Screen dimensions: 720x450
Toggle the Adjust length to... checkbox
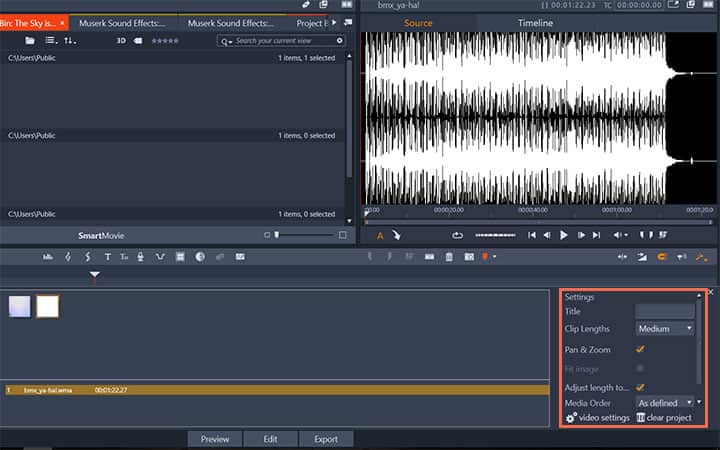640,387
